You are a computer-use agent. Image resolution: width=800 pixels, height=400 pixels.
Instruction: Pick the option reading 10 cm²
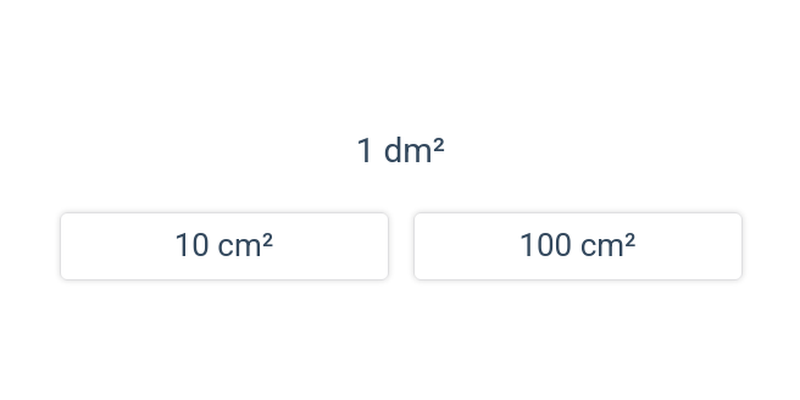point(224,246)
